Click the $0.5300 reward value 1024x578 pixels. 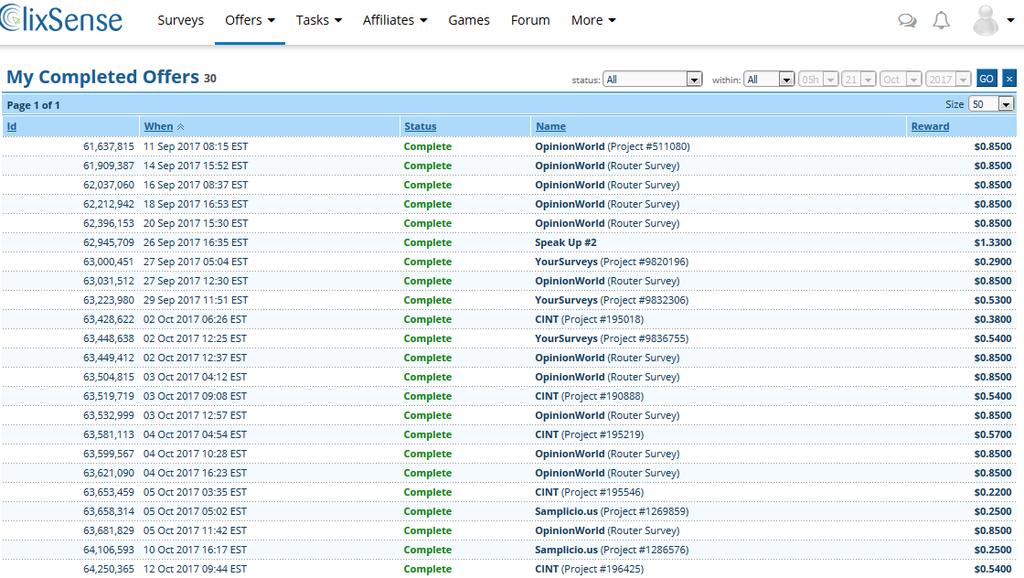click(993, 300)
